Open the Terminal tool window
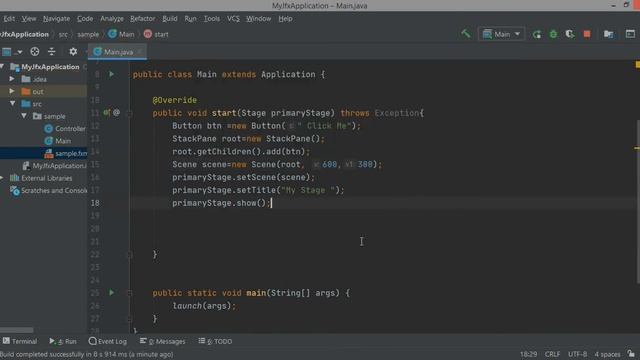 point(20,341)
